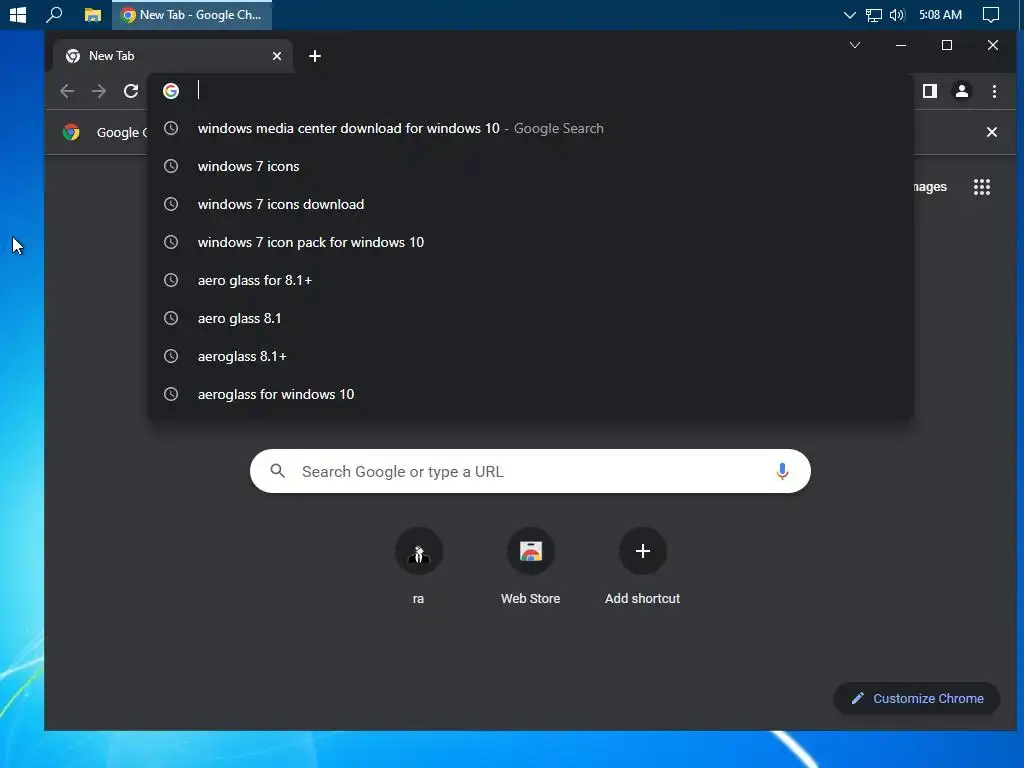Go forward with the forward arrow
The height and width of the screenshot is (768, 1024).
[99, 91]
